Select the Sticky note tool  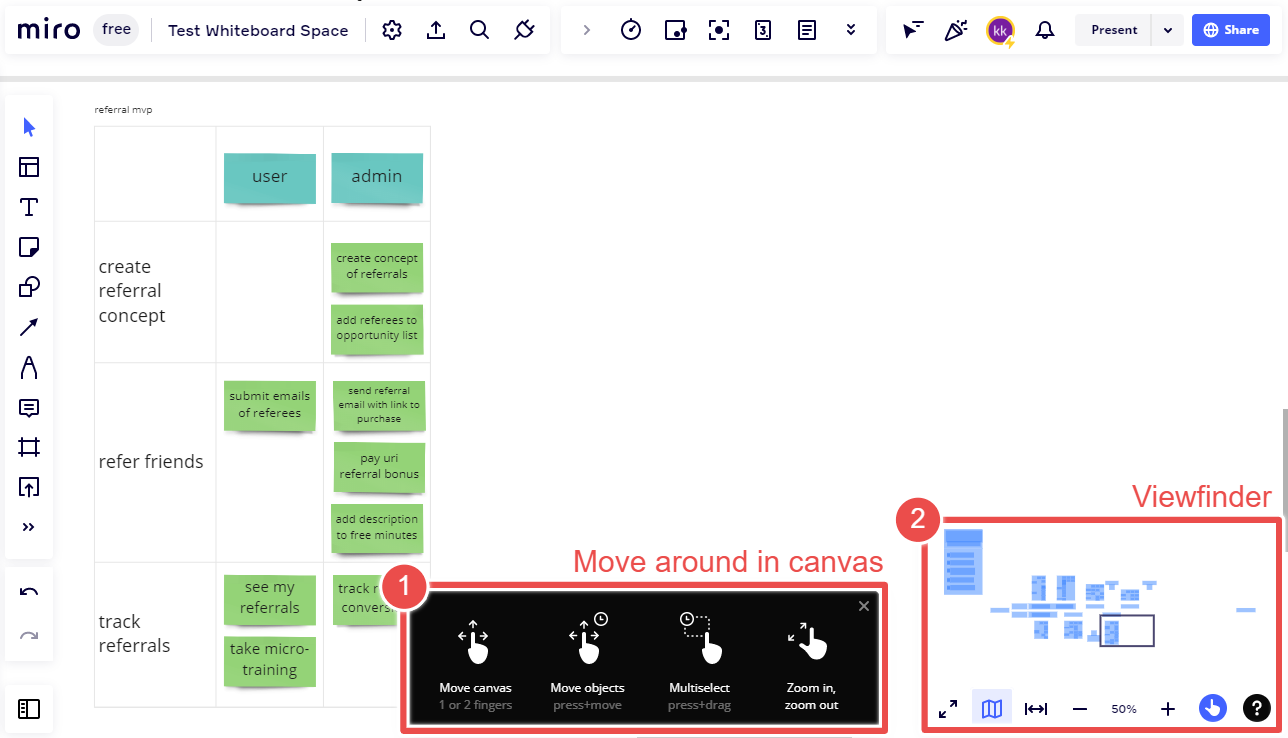click(x=29, y=247)
